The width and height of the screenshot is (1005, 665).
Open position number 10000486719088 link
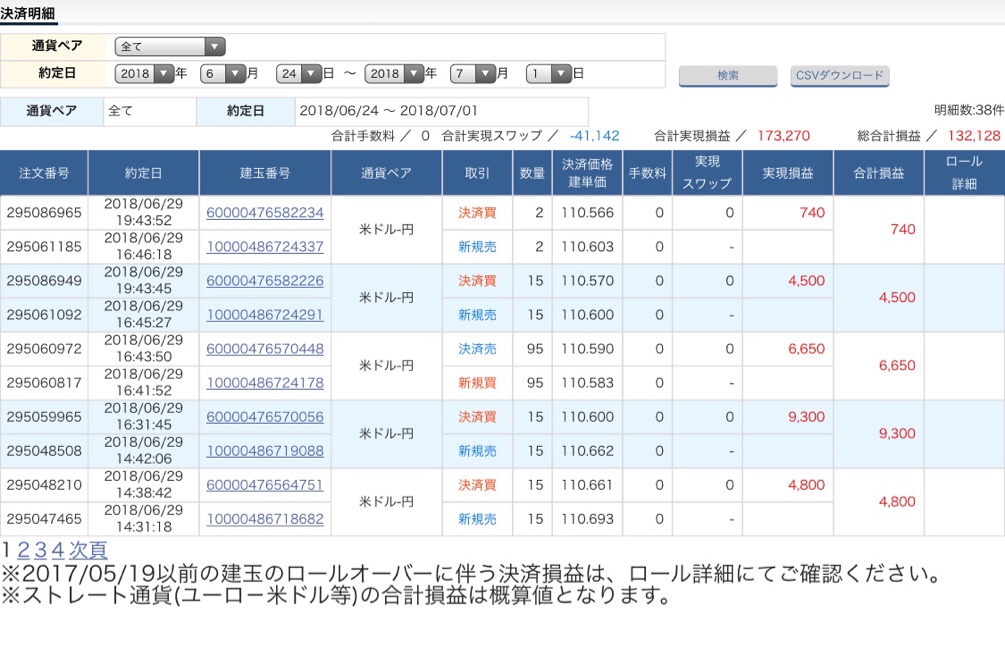[x=265, y=451]
